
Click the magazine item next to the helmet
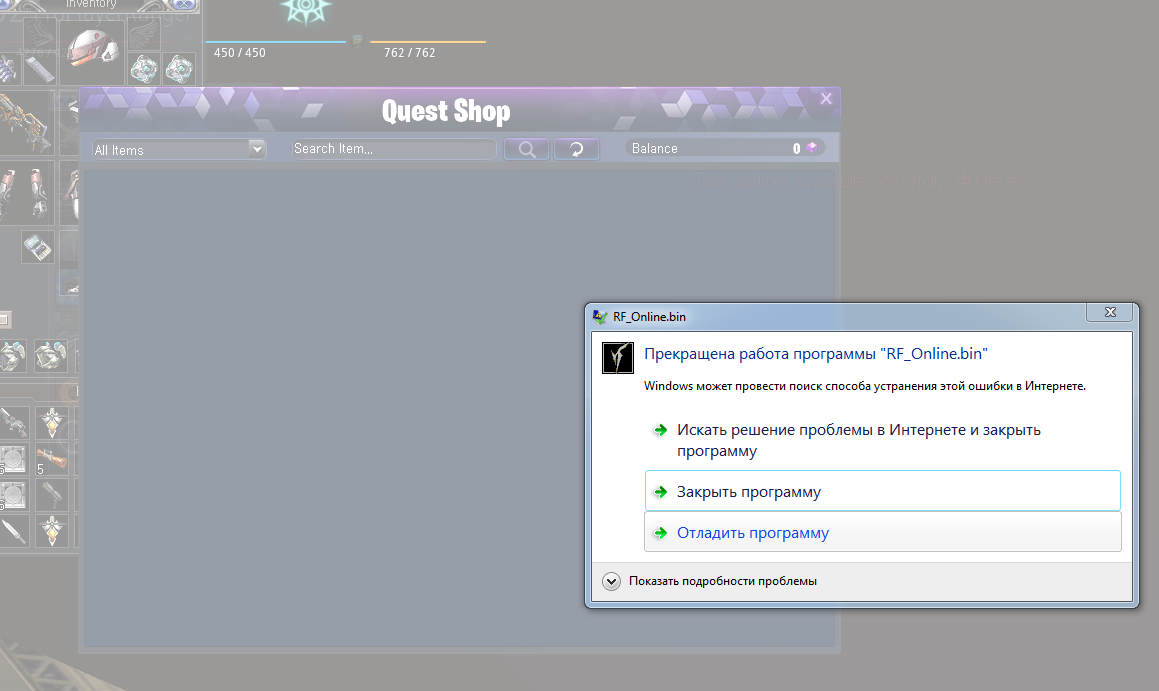click(39, 69)
